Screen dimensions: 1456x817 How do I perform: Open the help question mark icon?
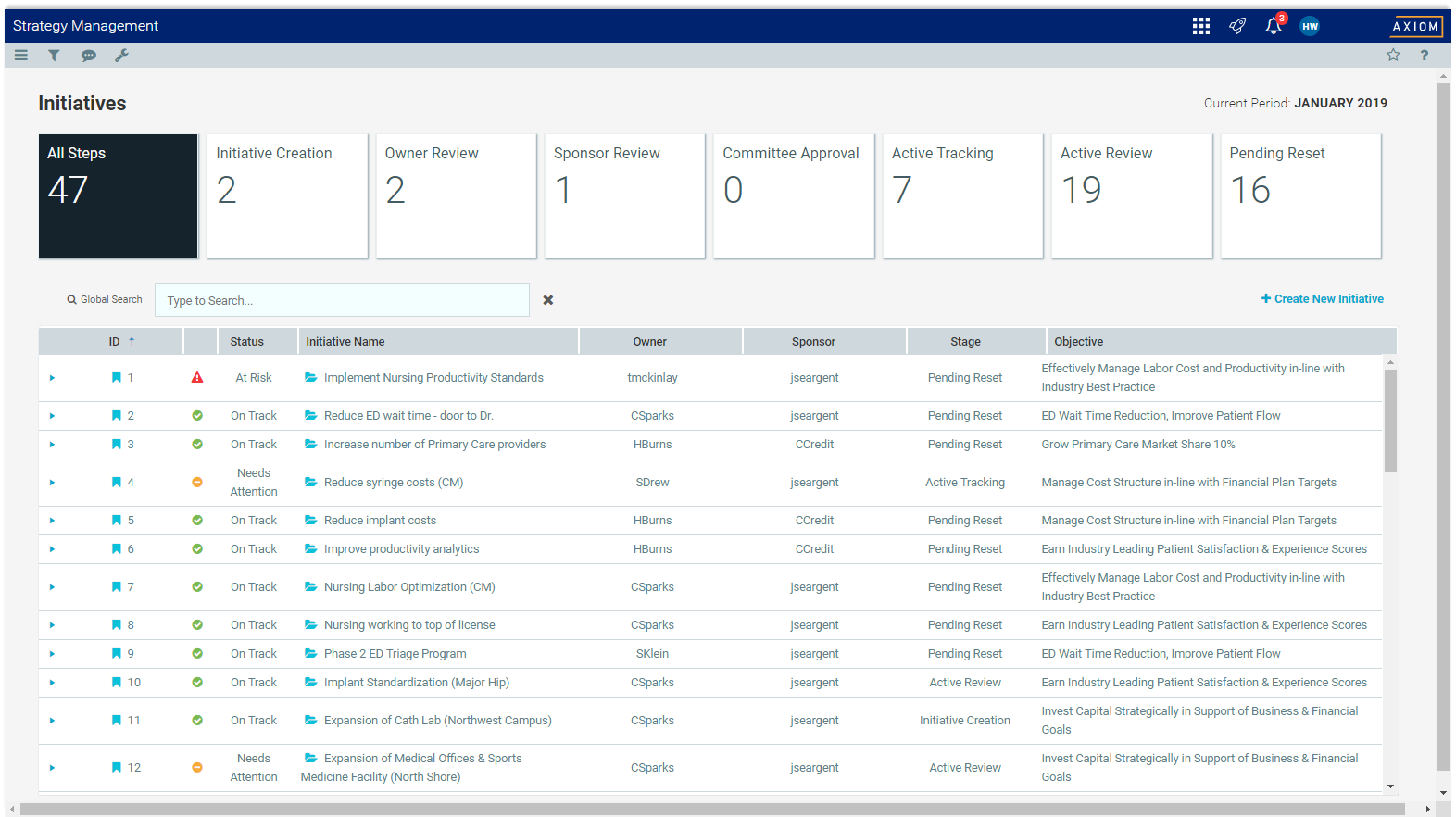click(1424, 56)
